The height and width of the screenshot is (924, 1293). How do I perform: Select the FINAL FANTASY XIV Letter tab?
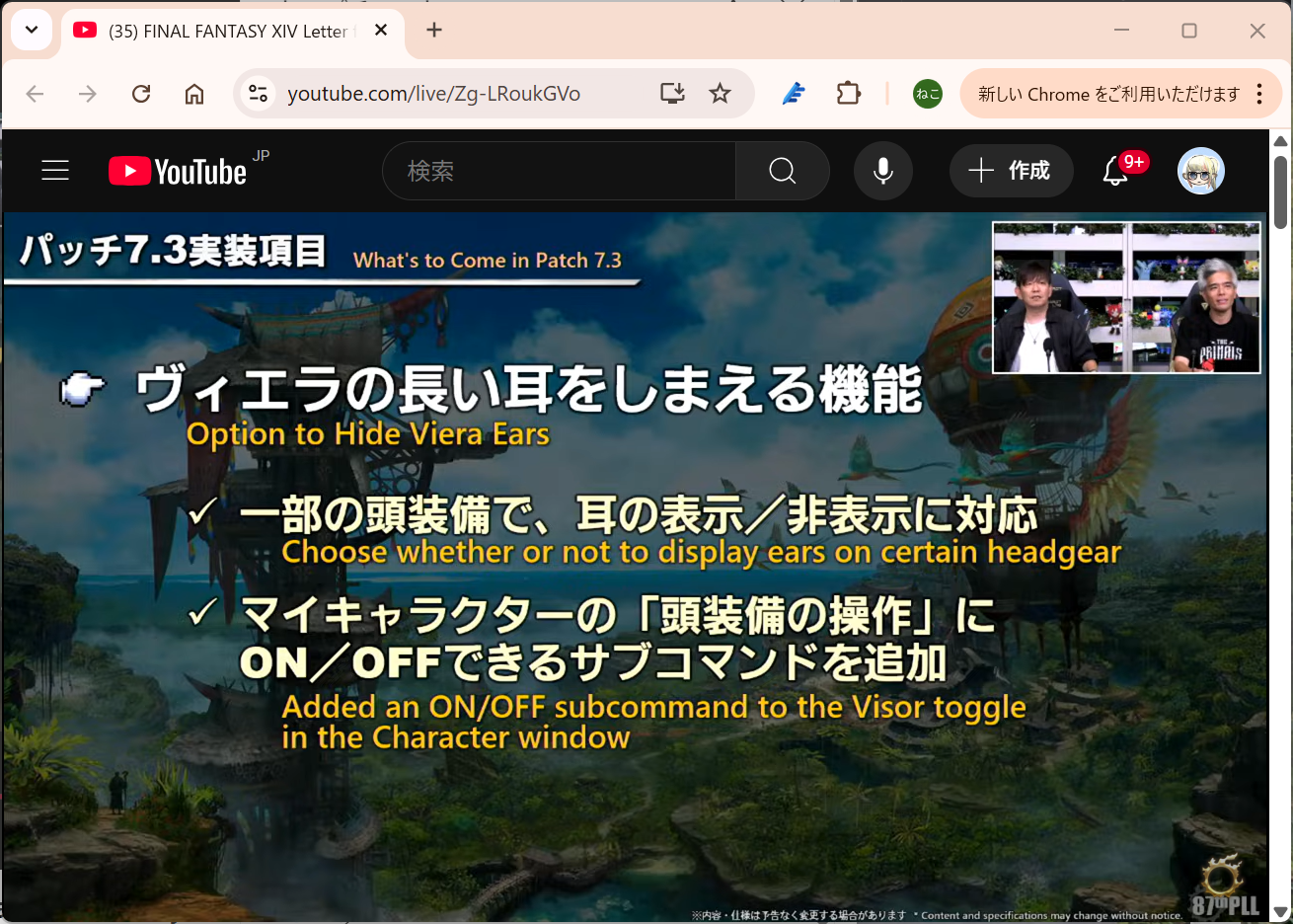(233, 32)
